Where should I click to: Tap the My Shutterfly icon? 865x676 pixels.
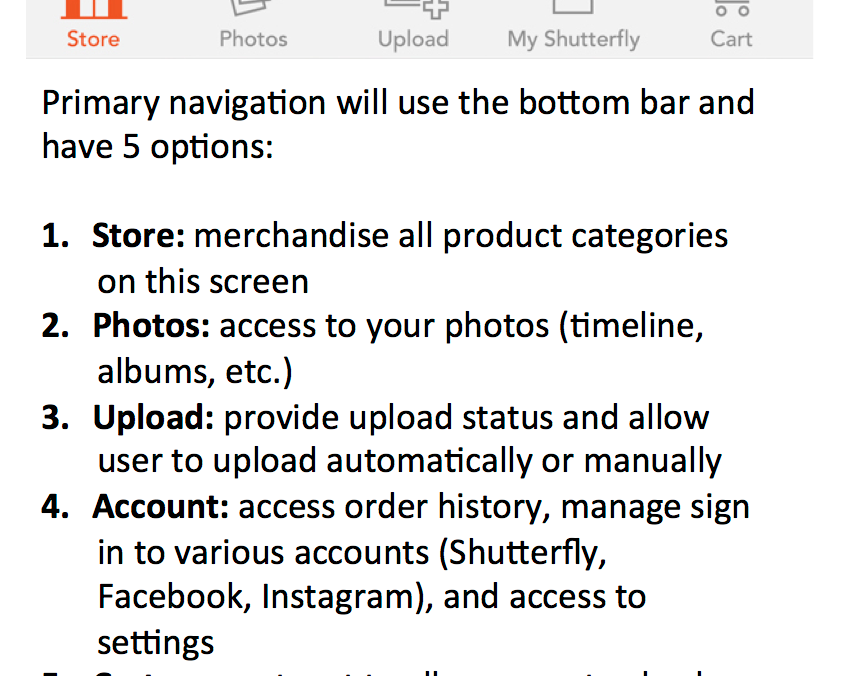coord(573,7)
